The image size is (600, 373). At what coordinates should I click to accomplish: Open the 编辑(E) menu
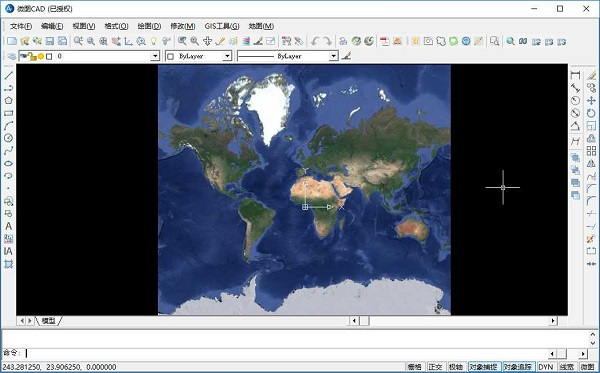(x=52, y=26)
